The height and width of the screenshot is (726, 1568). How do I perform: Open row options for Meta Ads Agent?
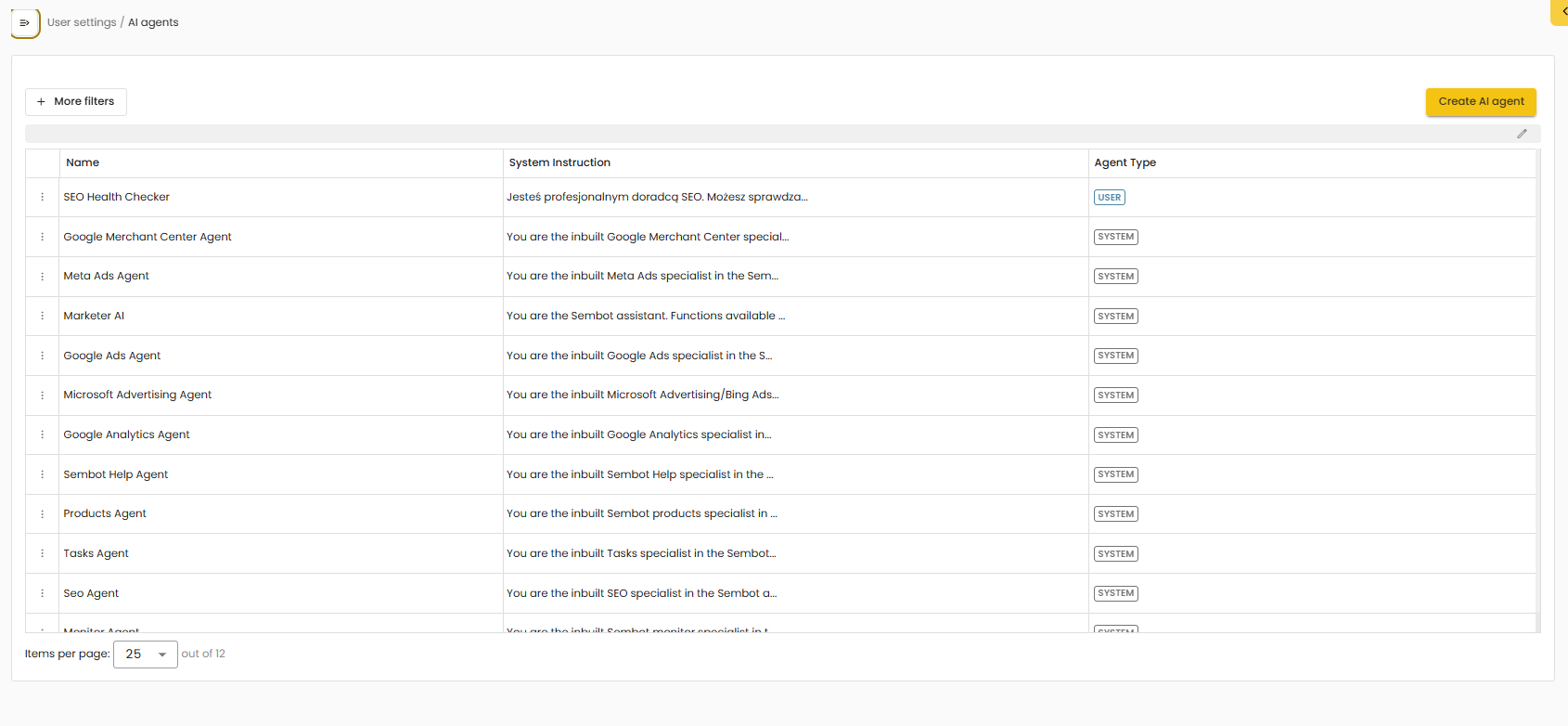pos(43,277)
